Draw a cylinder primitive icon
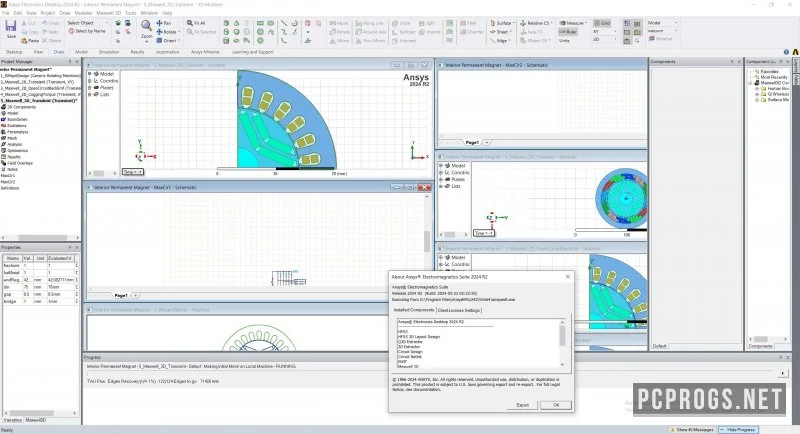Image resolution: width=800 pixels, height=434 pixels. coord(226,32)
